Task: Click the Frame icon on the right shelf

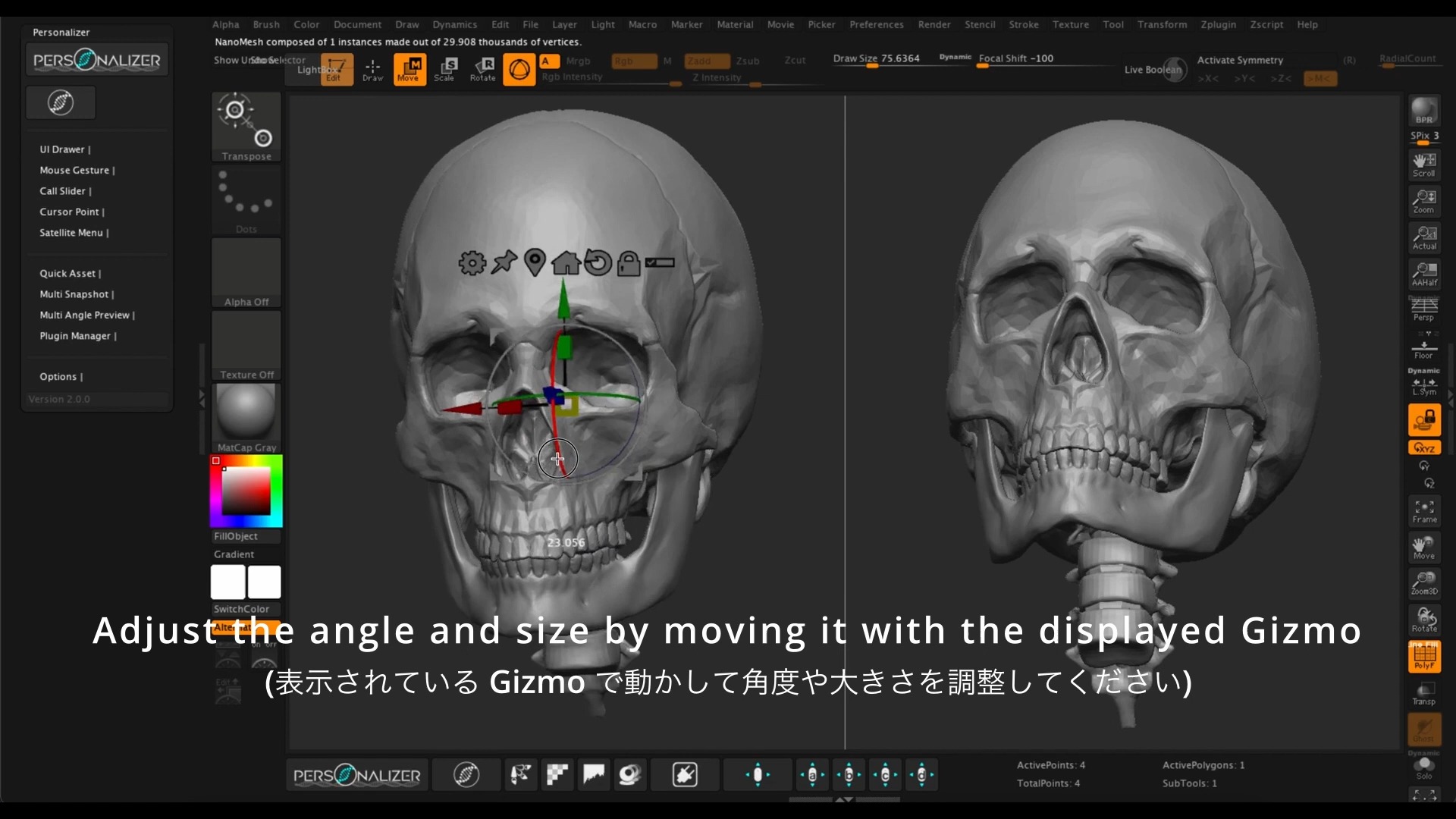Action: click(1424, 510)
